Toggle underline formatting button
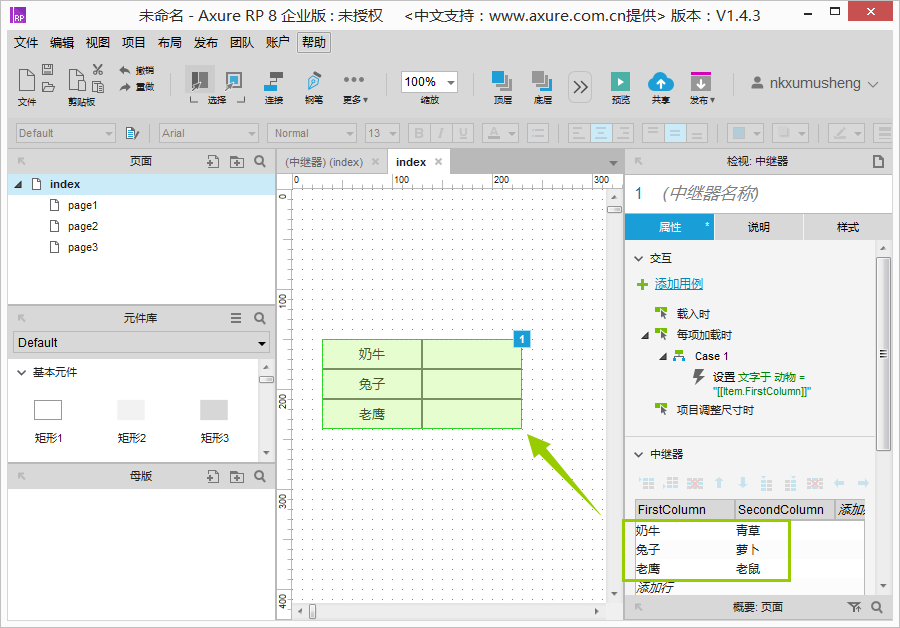Screen dimensions: 900x628 point(463,133)
